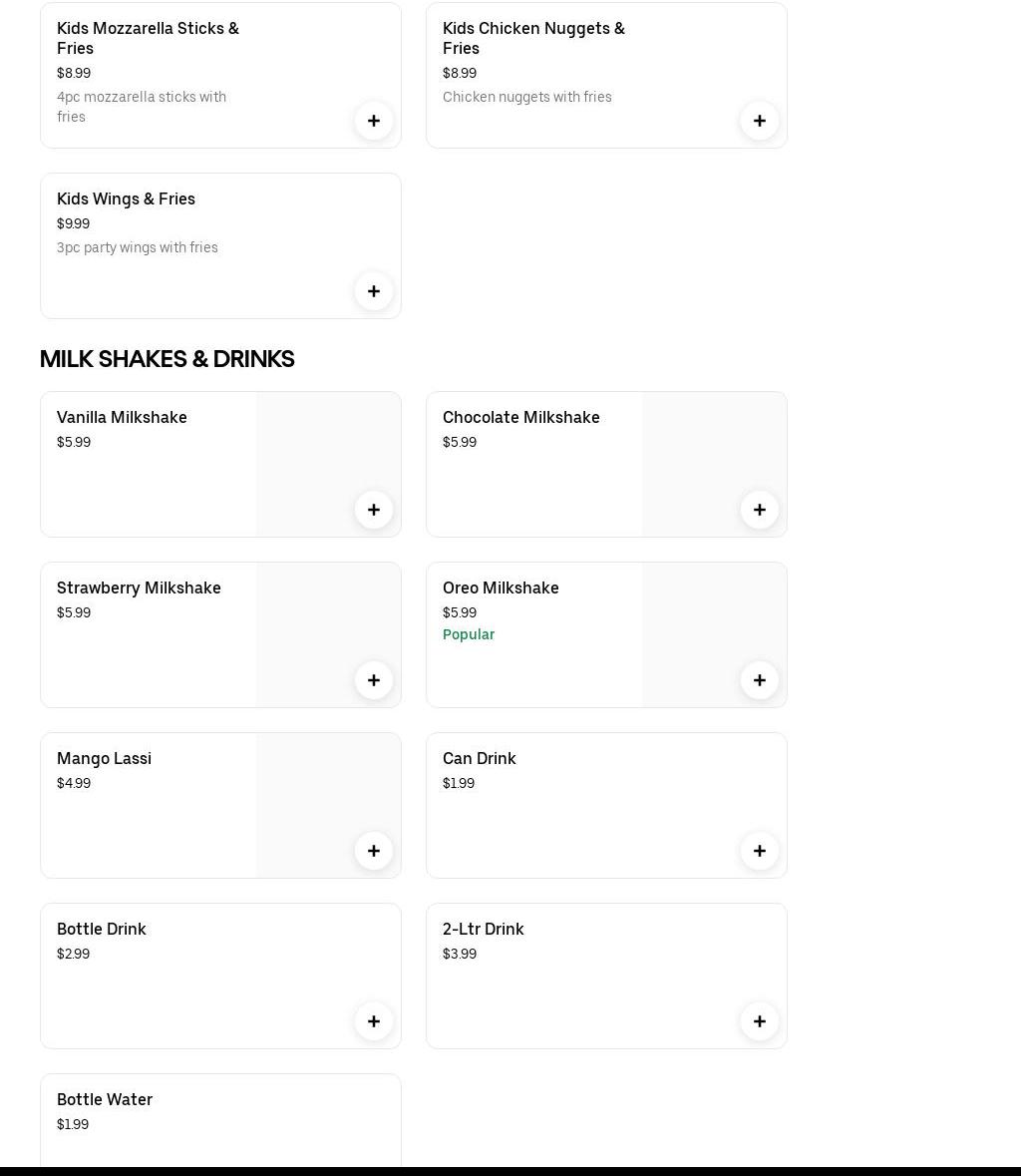
Task: Click plus icon for Bottle Drink
Action: coord(374,1021)
